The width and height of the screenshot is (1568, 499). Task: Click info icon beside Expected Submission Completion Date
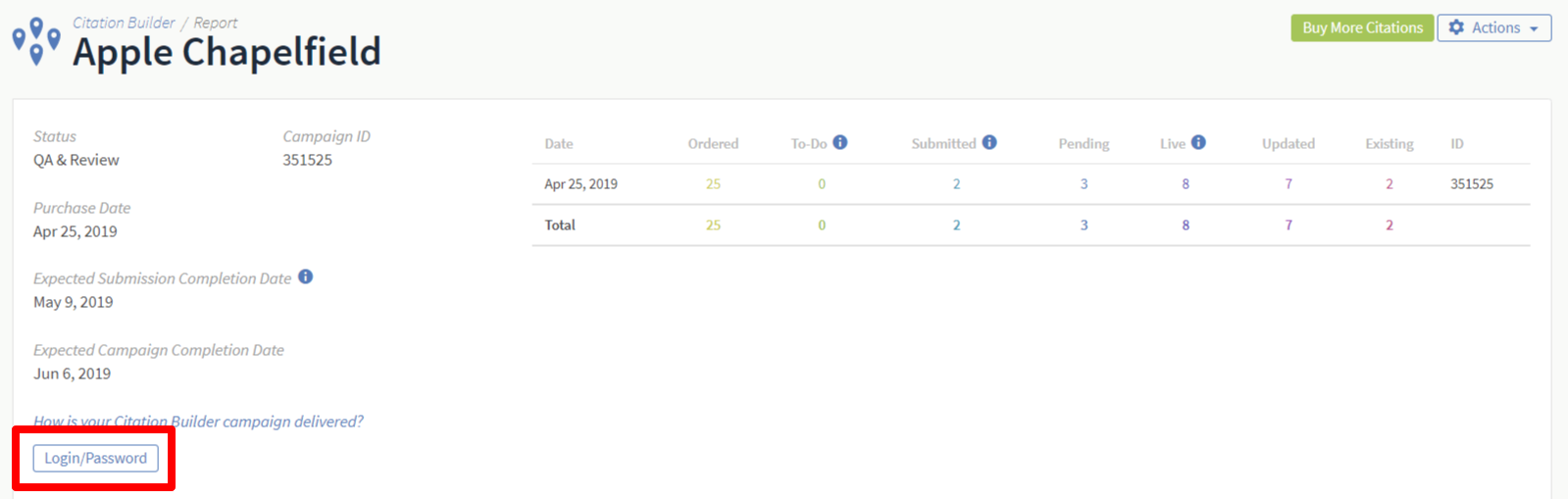306,276
